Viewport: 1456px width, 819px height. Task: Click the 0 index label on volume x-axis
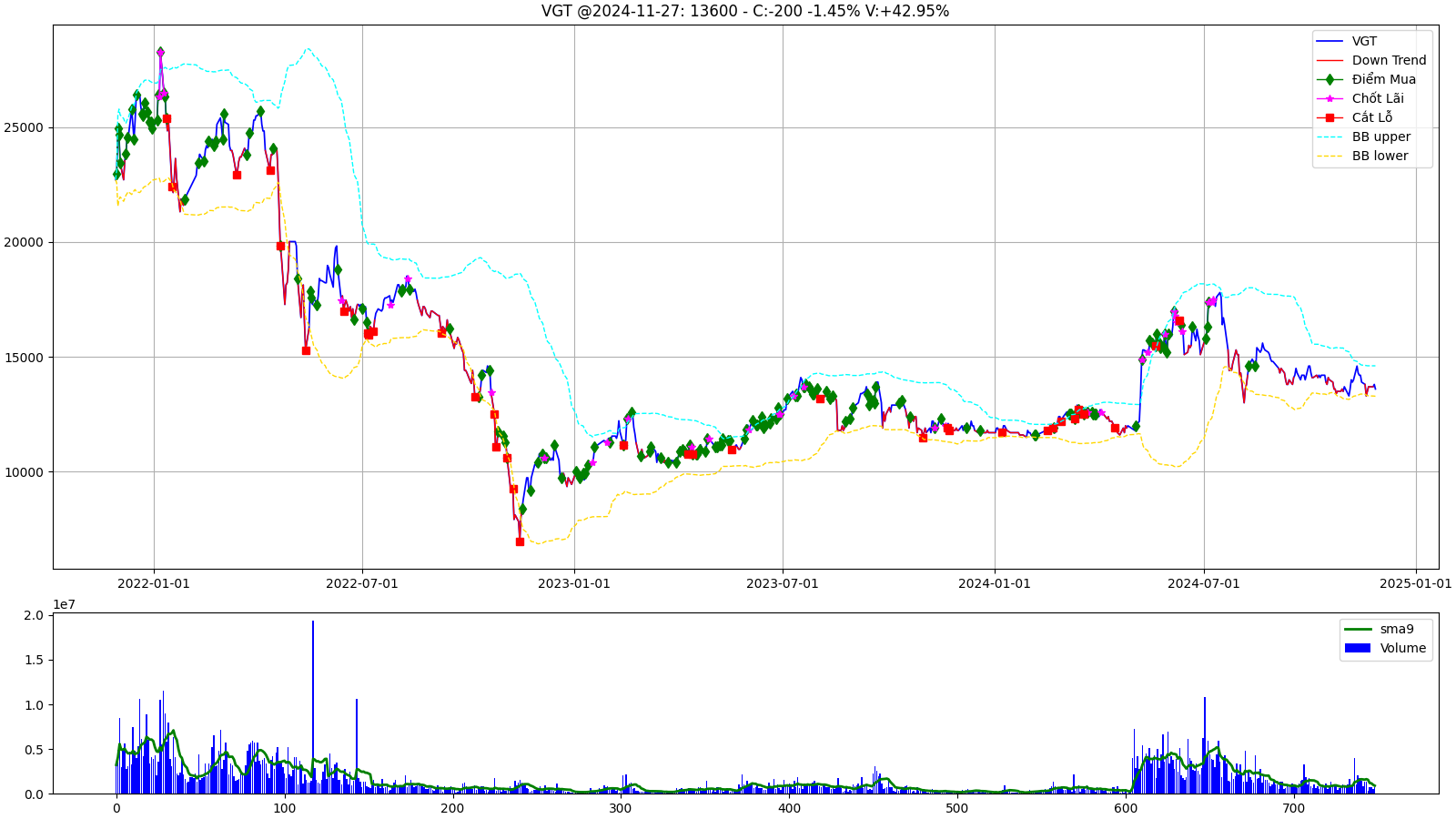coord(116,808)
